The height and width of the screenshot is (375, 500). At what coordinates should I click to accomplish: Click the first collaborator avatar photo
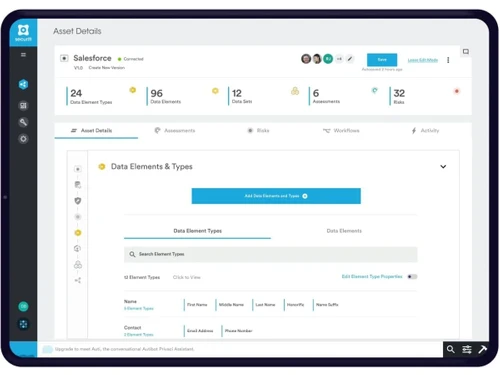coord(306,59)
